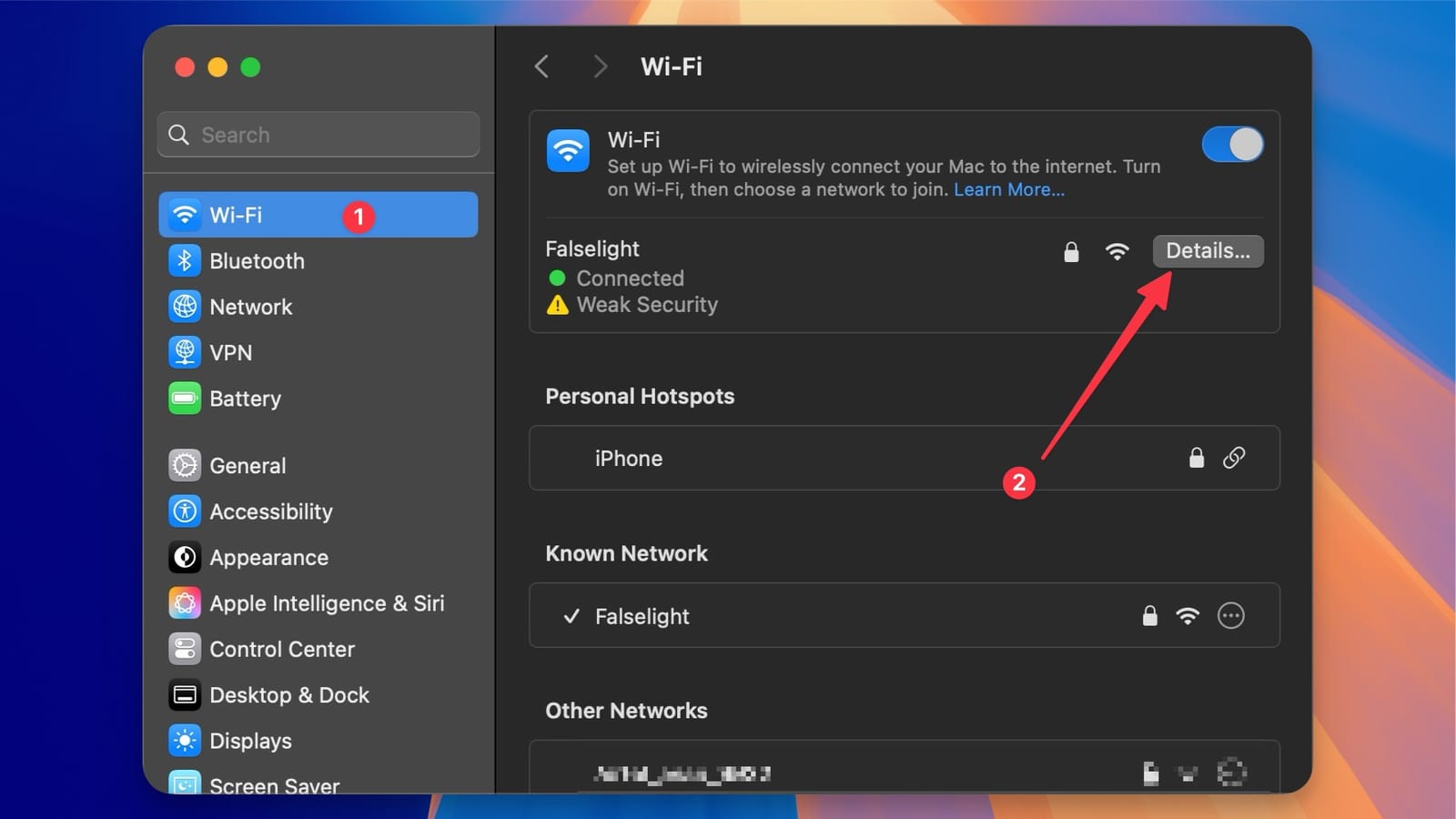Select the Appearance icon
This screenshot has width=1456, height=819.
coord(185,557)
